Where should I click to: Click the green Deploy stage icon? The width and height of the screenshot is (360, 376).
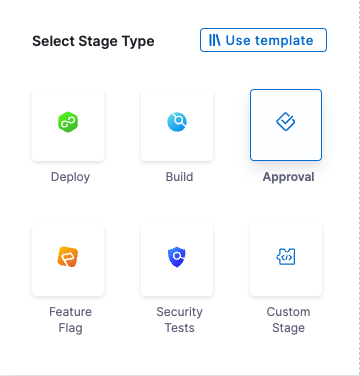click(x=68, y=122)
